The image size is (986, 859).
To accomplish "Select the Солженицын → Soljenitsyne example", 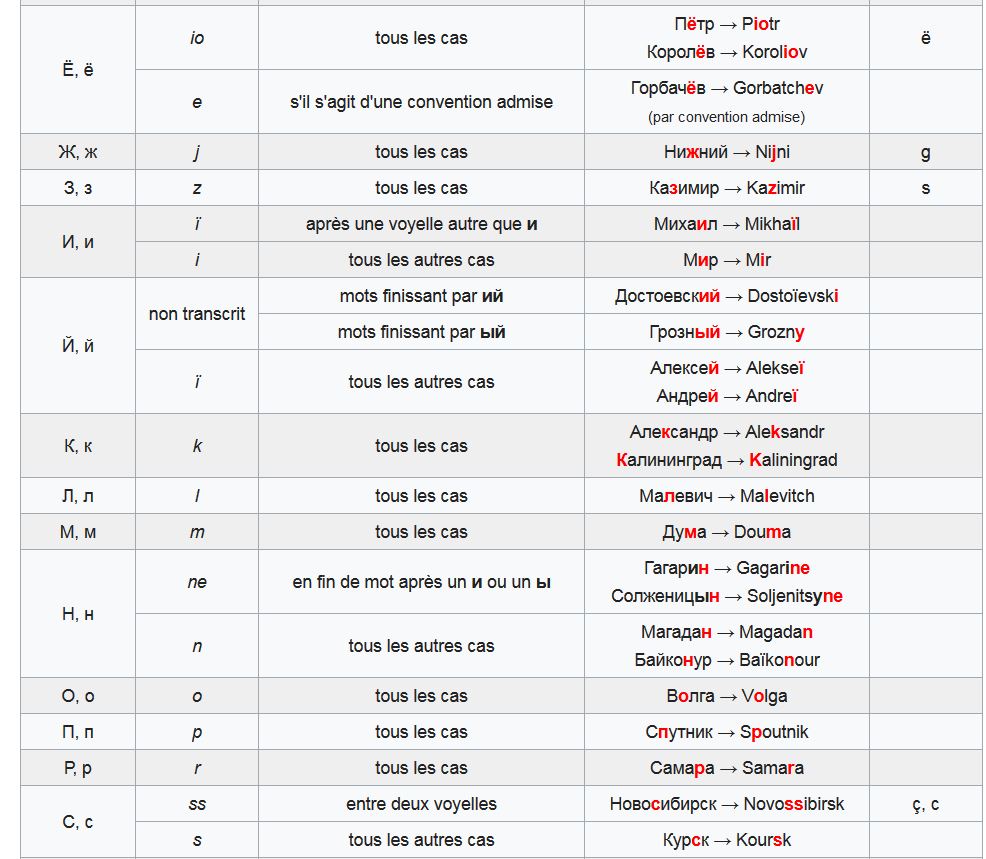I will pyautogui.click(x=726, y=596).
